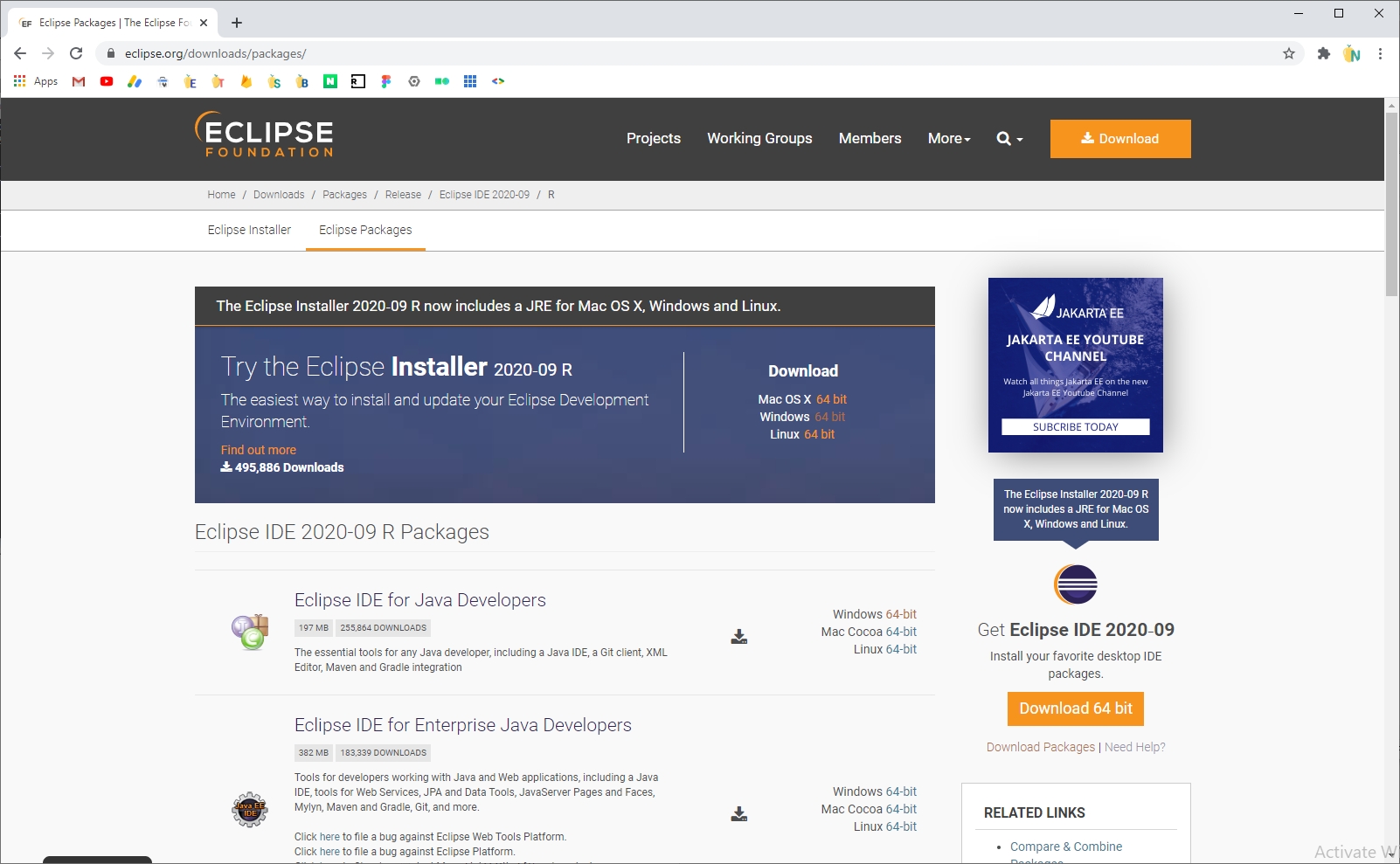Screen dimensions: 1400x864
Task: Open the Projects menu item
Action: (654, 138)
